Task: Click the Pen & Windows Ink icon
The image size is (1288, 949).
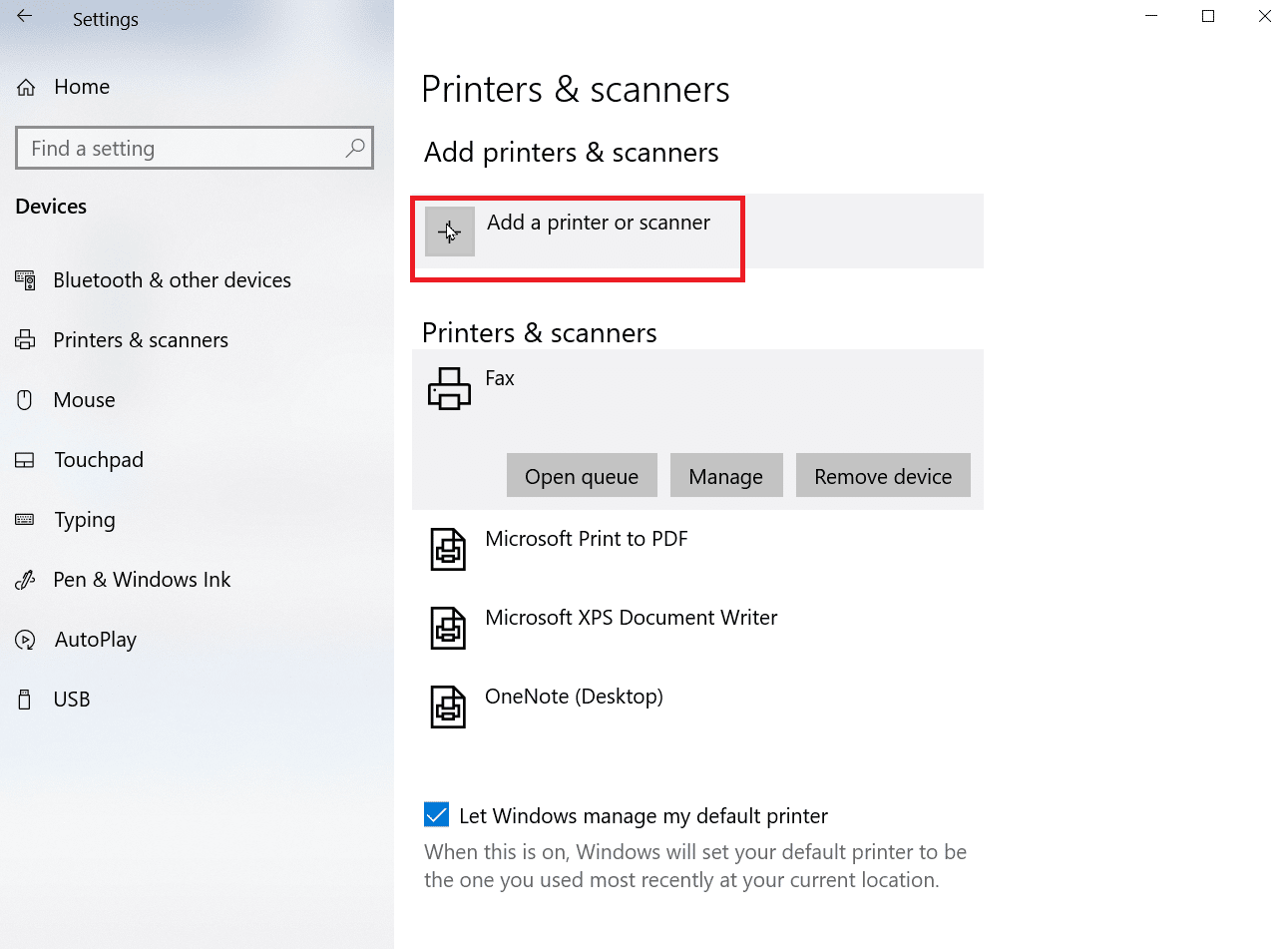Action: [25, 580]
